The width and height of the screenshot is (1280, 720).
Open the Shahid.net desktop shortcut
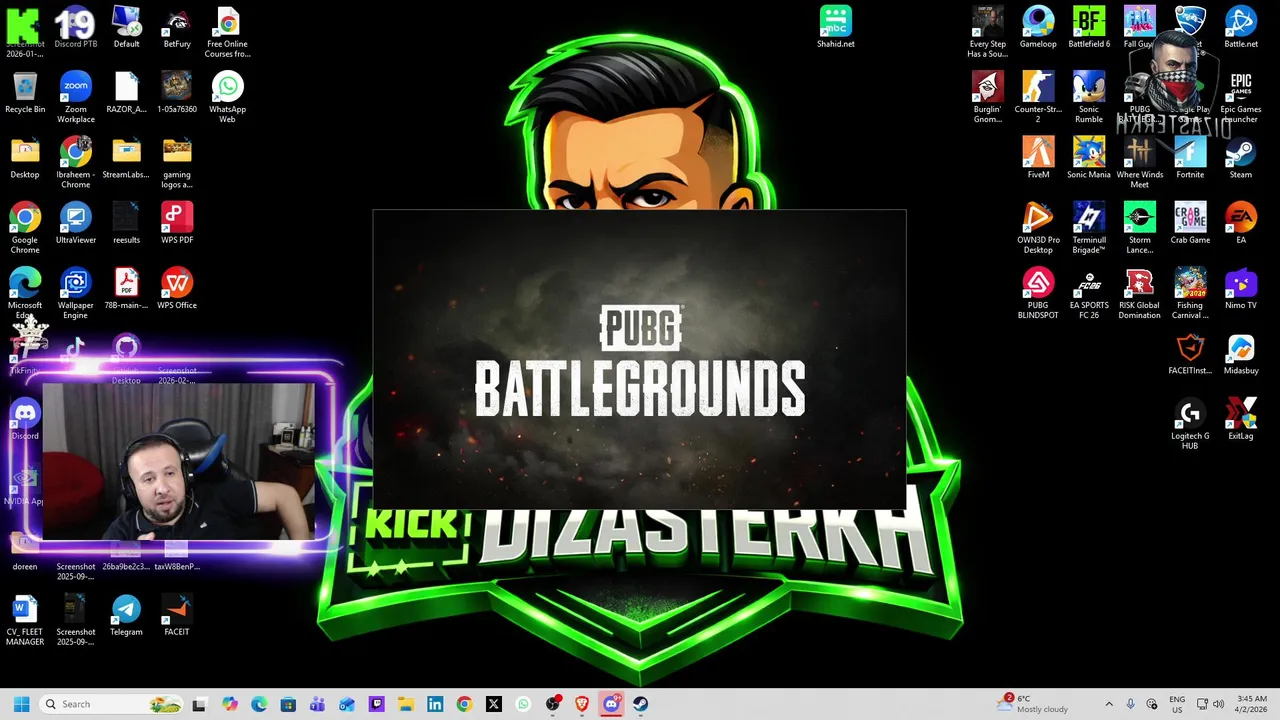point(835,28)
